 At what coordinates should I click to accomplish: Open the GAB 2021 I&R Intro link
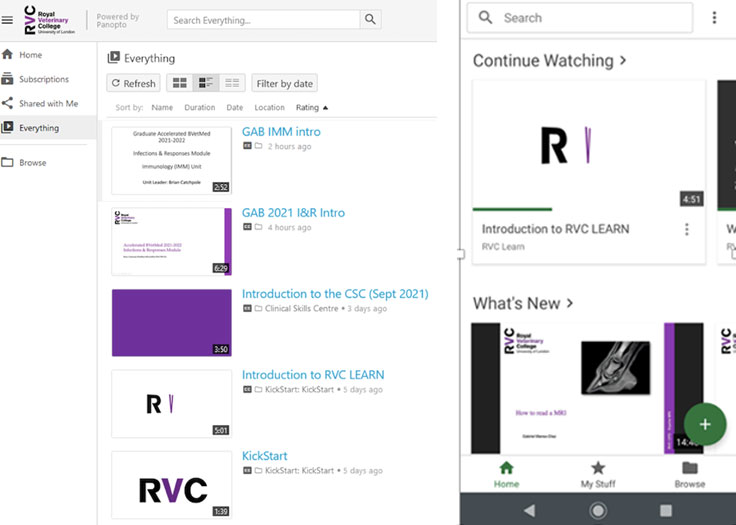tap(293, 213)
